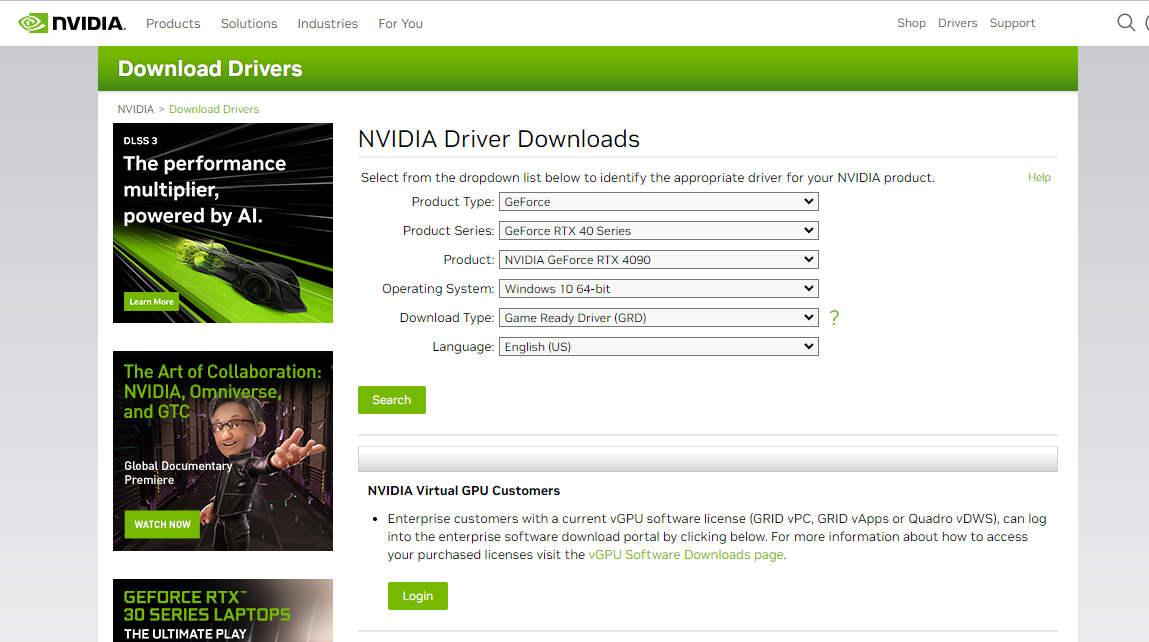Go to Drivers in top navigation

[958, 23]
